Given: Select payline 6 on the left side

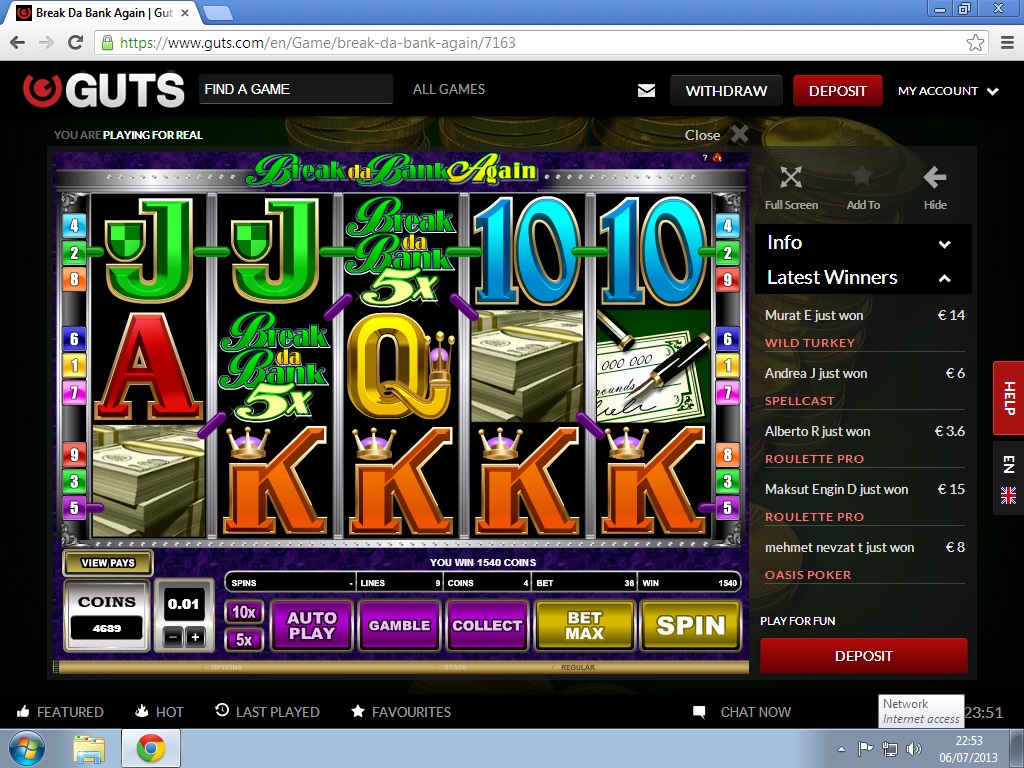Looking at the screenshot, I should 74,338.
